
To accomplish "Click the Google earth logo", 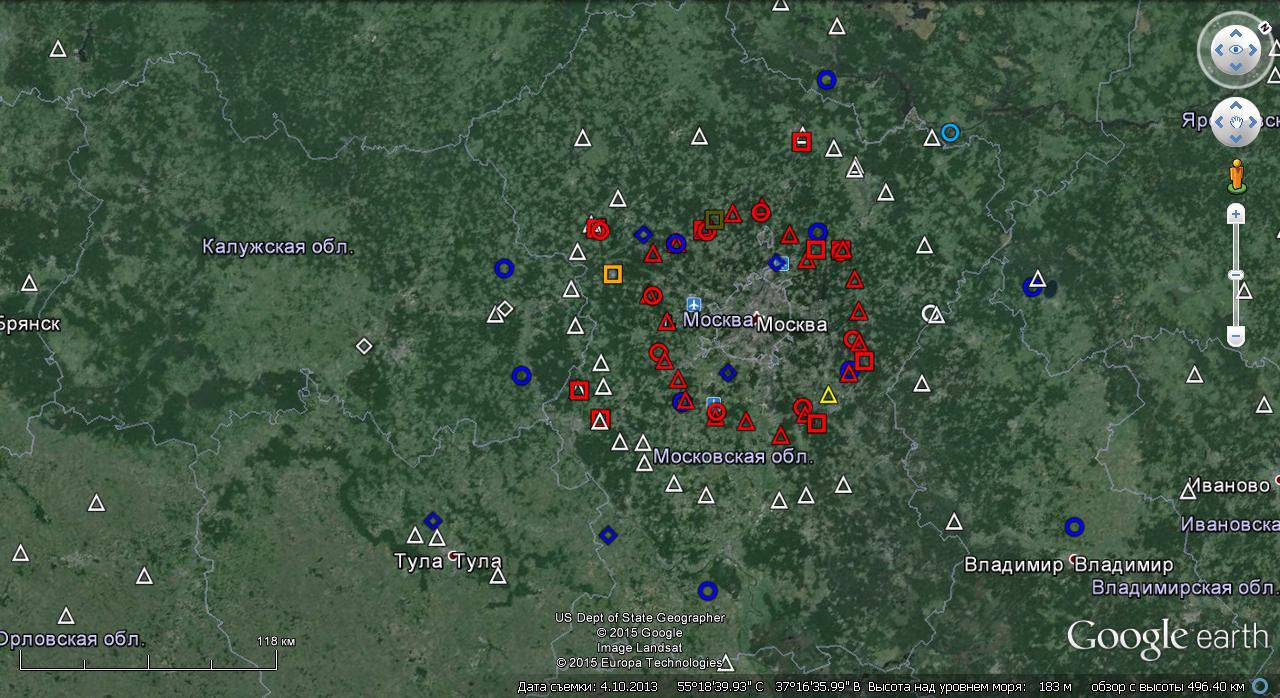I will coord(1166,638).
